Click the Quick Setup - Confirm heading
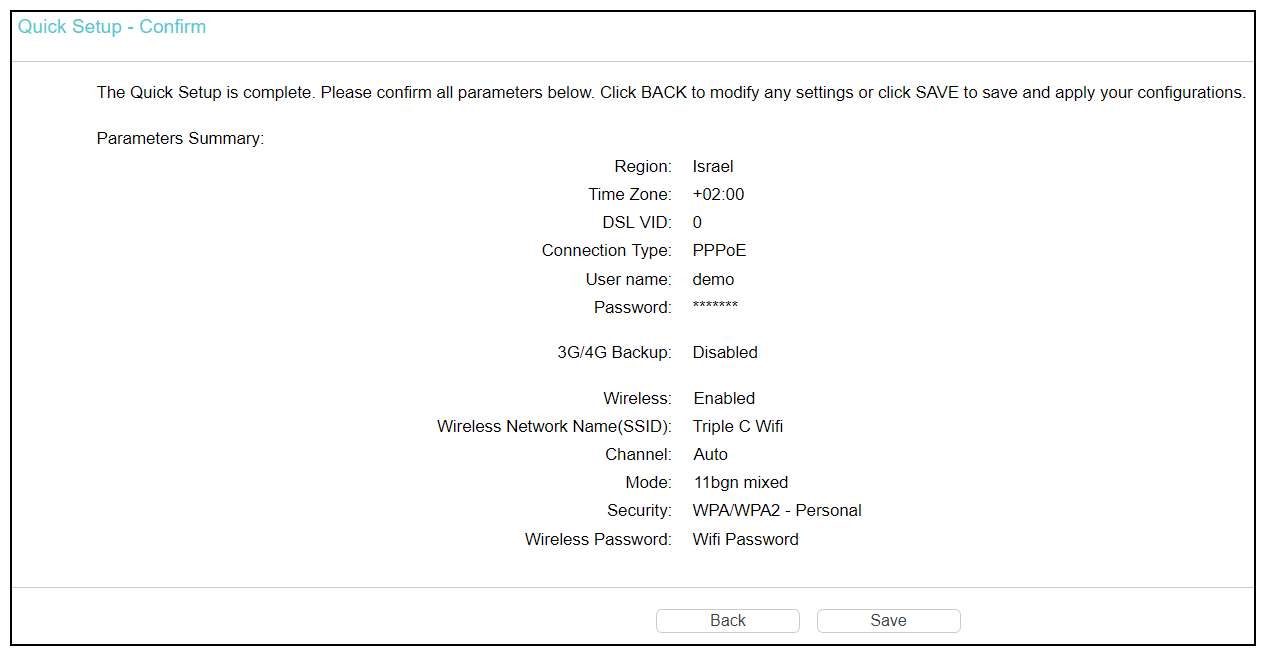This screenshot has height=656, width=1268. [x=112, y=27]
